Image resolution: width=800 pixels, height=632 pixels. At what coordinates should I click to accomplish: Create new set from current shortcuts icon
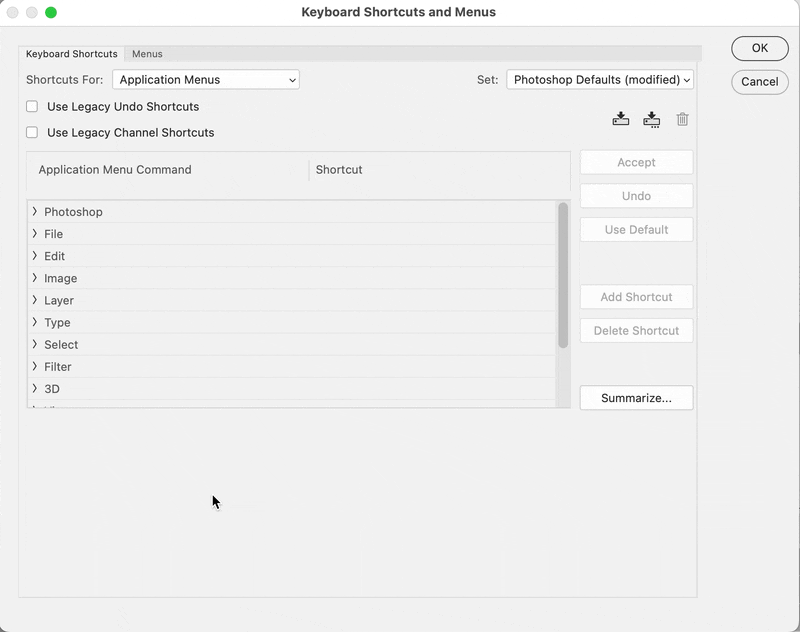[652, 120]
